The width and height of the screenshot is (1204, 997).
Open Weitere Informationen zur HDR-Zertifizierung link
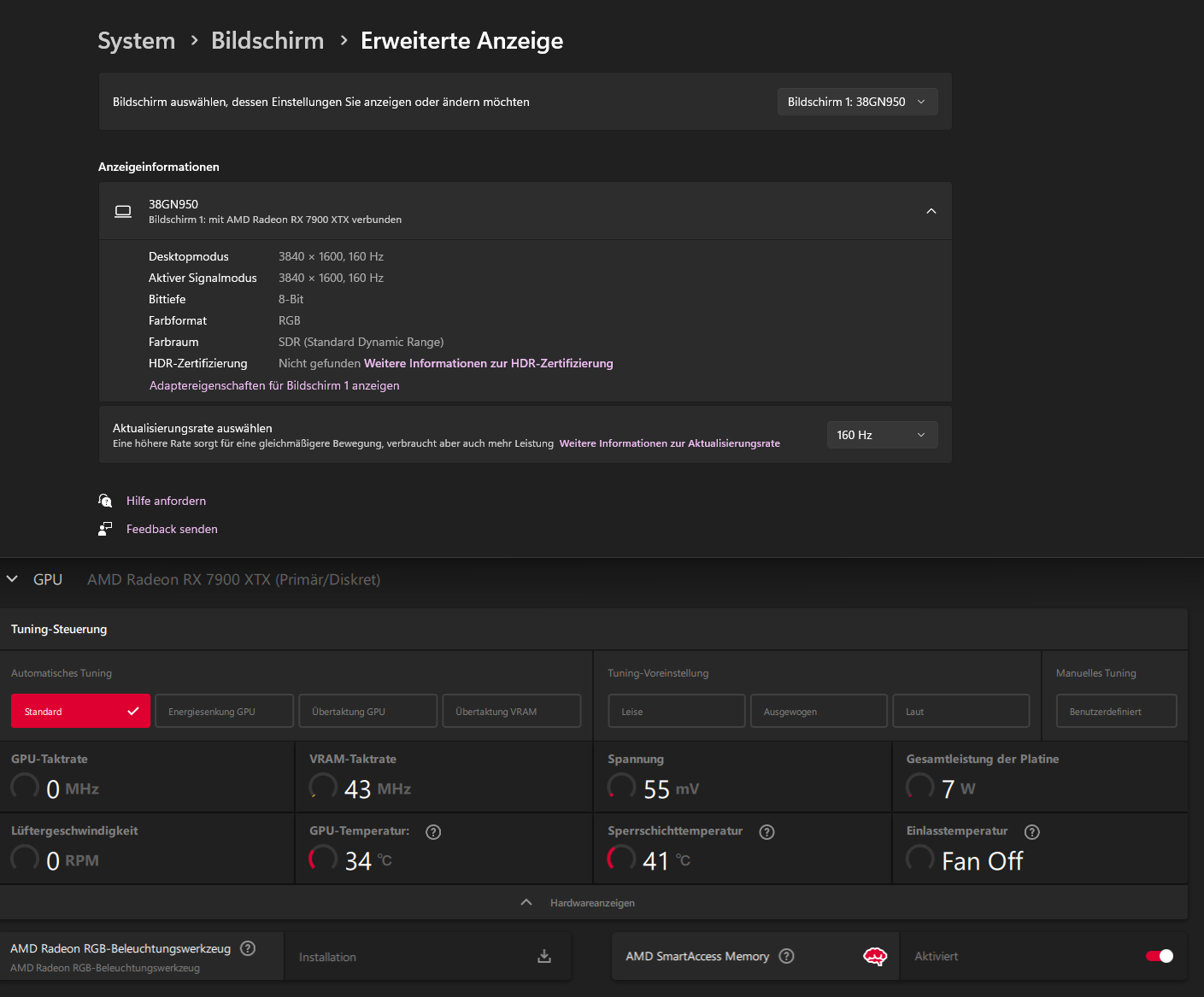tap(489, 363)
